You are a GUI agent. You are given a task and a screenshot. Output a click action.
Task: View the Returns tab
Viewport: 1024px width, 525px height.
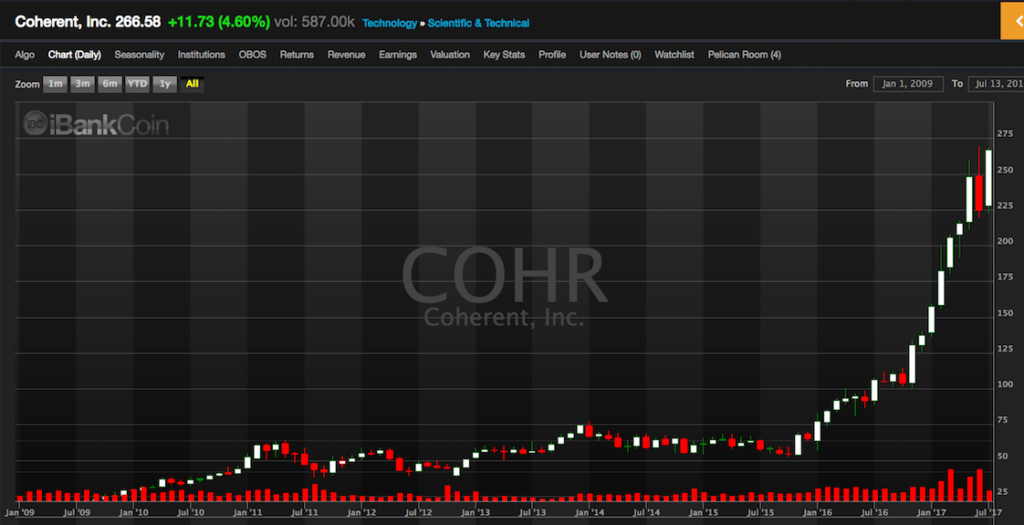click(296, 55)
